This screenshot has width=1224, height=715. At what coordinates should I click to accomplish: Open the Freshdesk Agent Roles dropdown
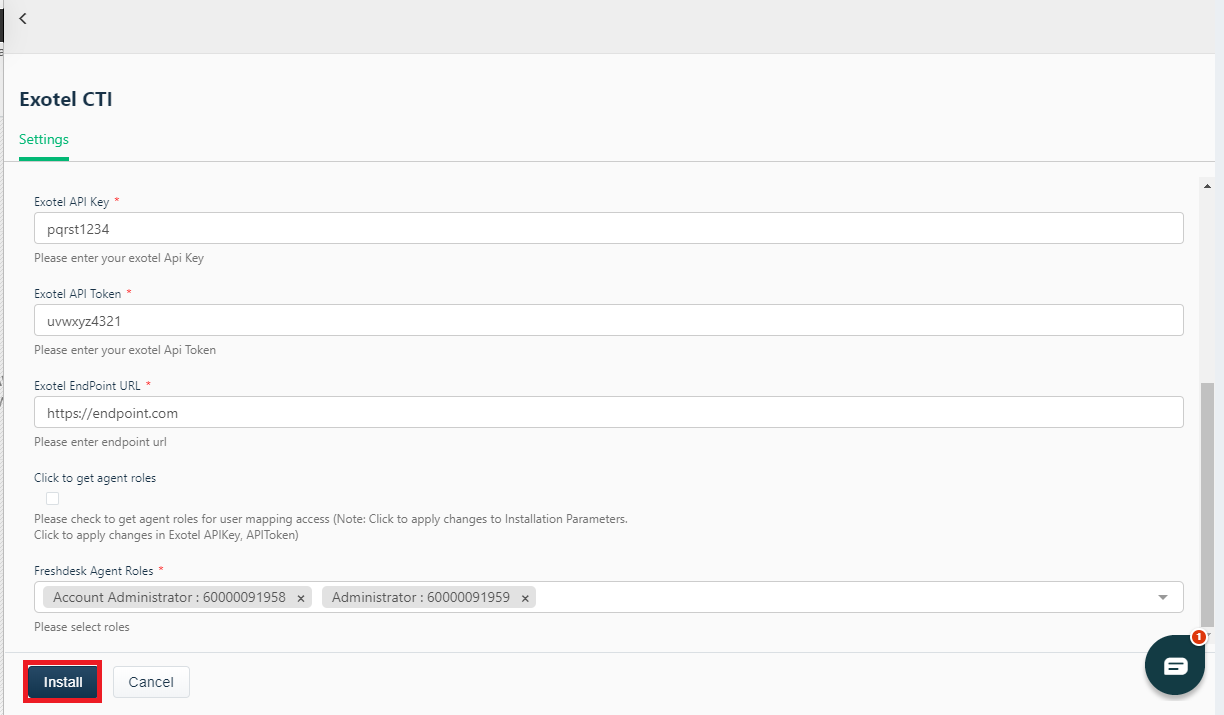tap(1162, 596)
